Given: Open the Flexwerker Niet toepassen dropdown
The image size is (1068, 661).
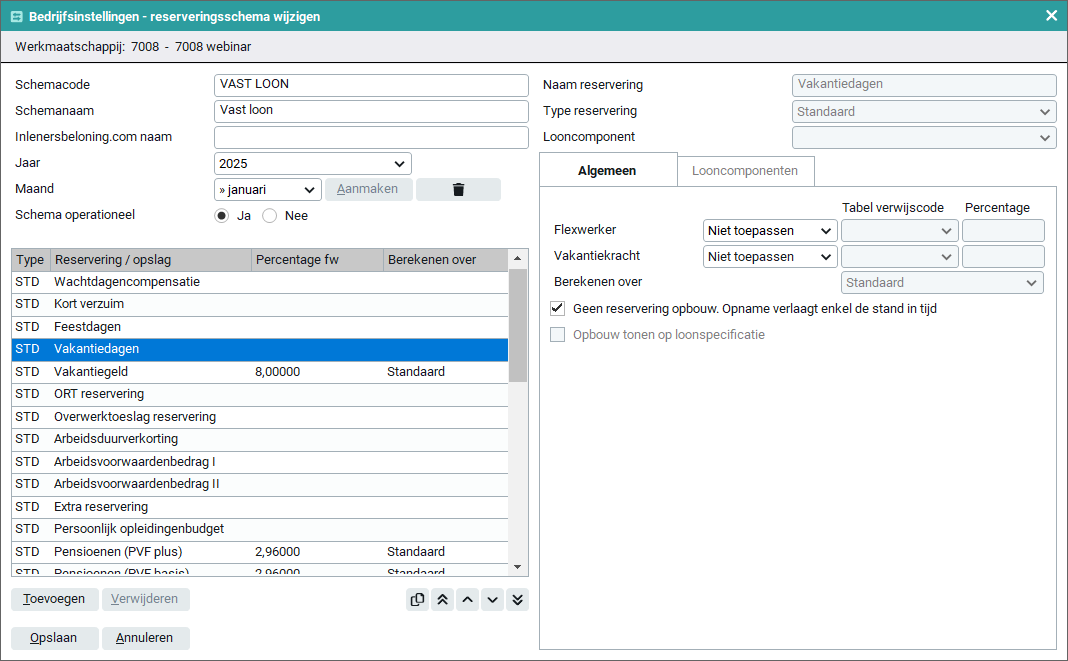Looking at the screenshot, I should click(770, 231).
